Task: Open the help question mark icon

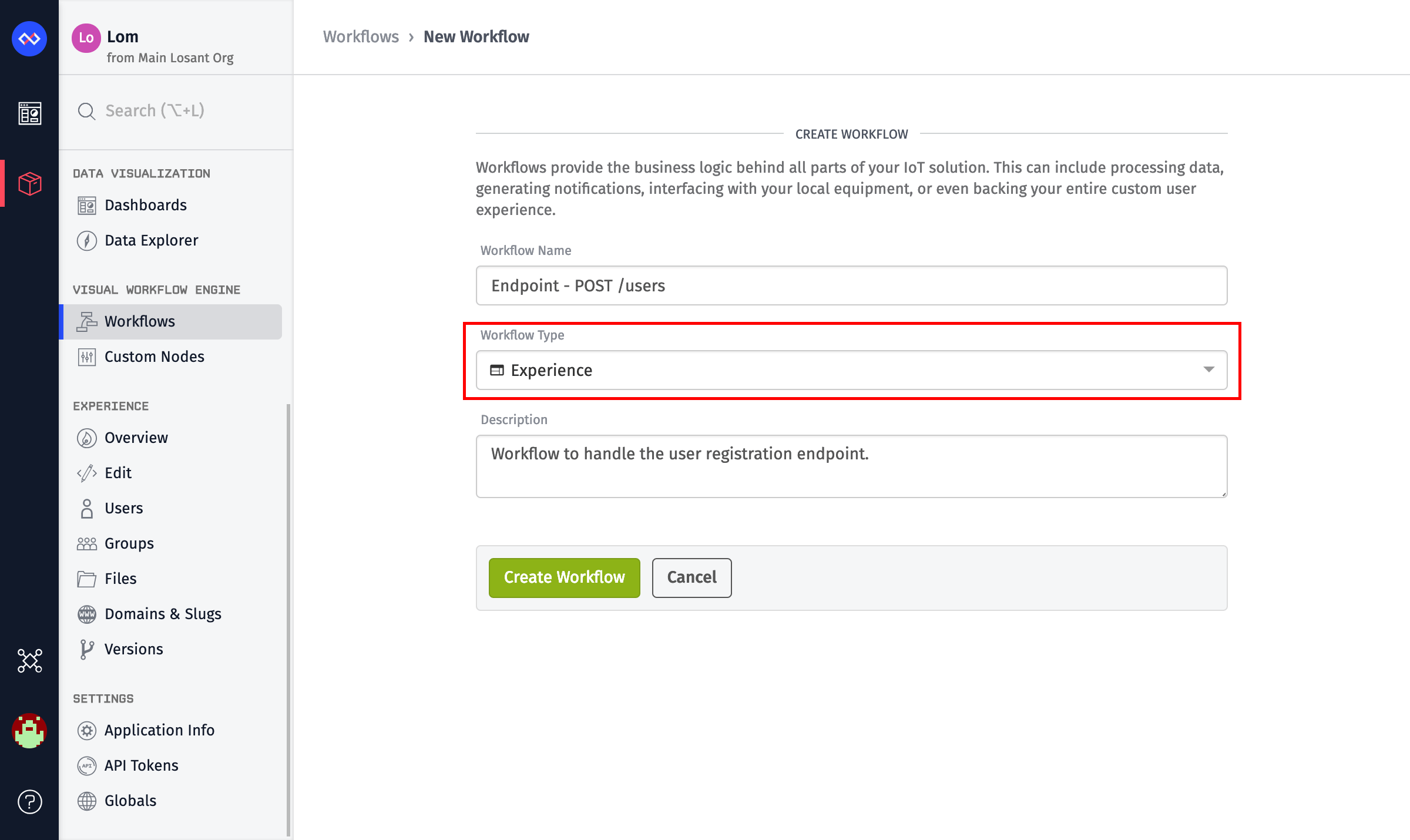Action: (x=30, y=801)
